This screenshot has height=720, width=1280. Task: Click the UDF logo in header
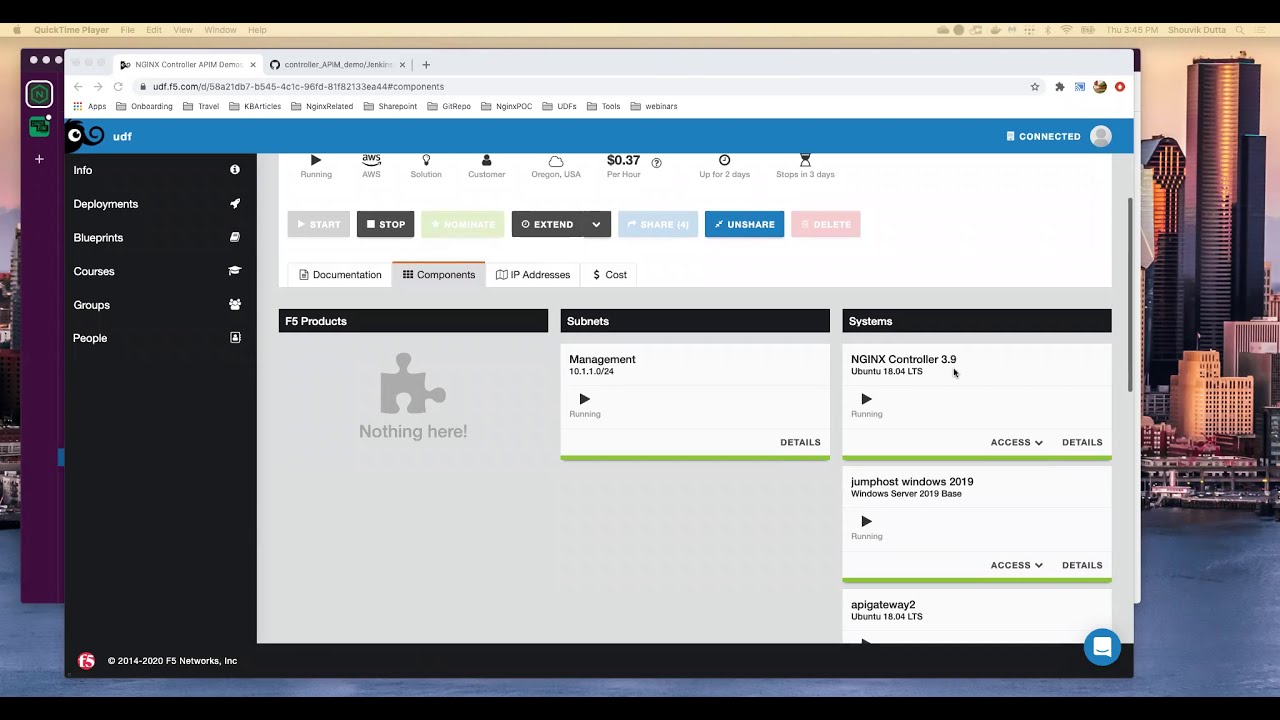coord(86,135)
